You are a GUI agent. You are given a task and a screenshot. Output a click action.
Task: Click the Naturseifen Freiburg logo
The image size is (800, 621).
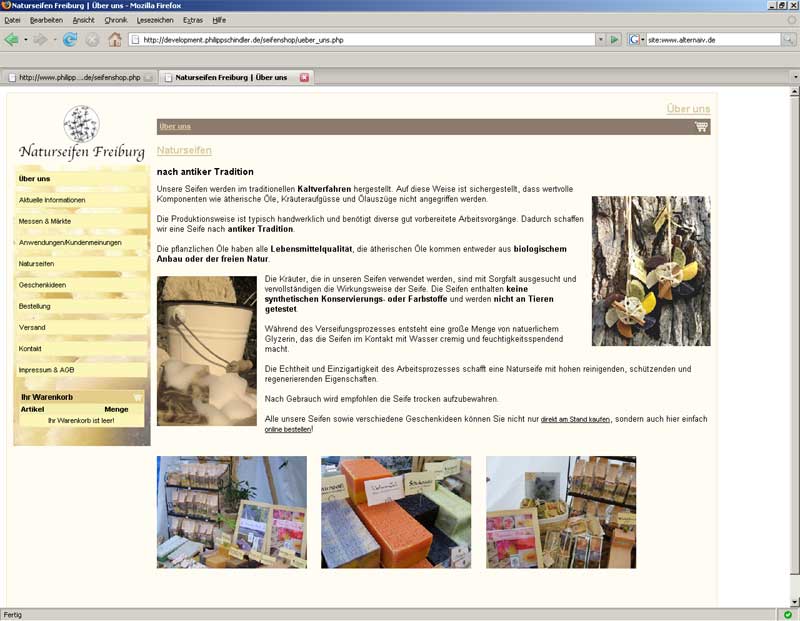tap(81, 134)
